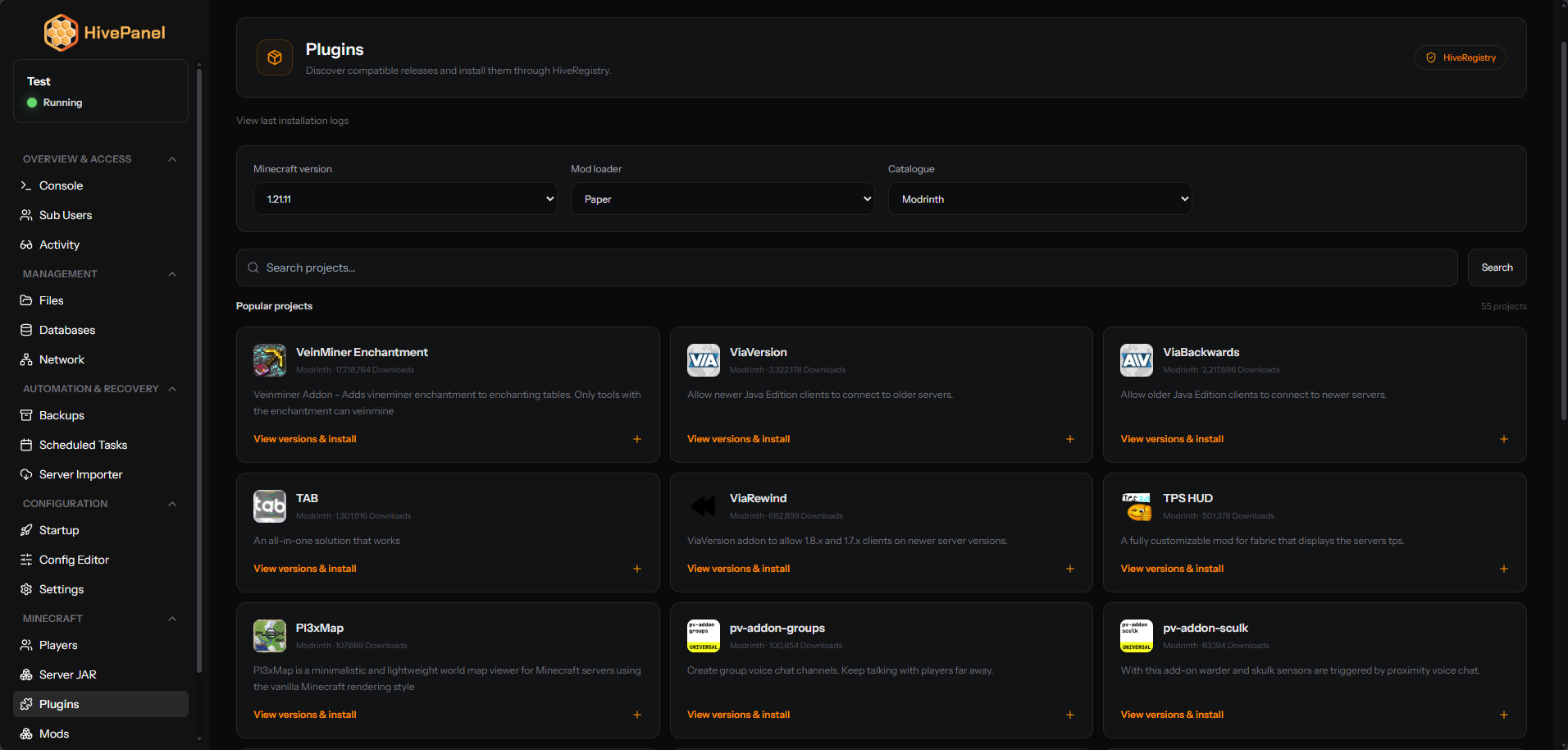Click the Backups archive icon

[x=26, y=415]
